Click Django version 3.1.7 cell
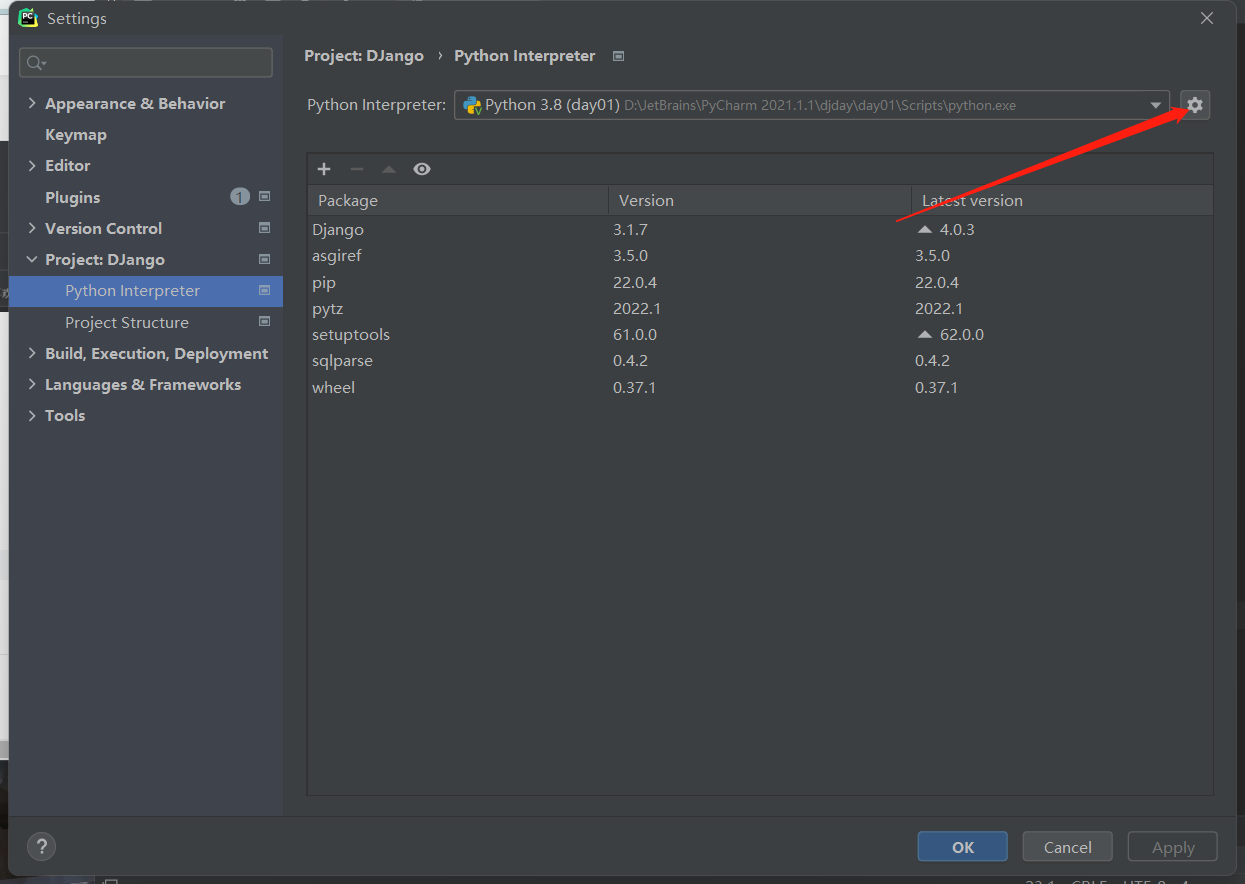Screen dimensions: 1245x884 [x=630, y=229]
